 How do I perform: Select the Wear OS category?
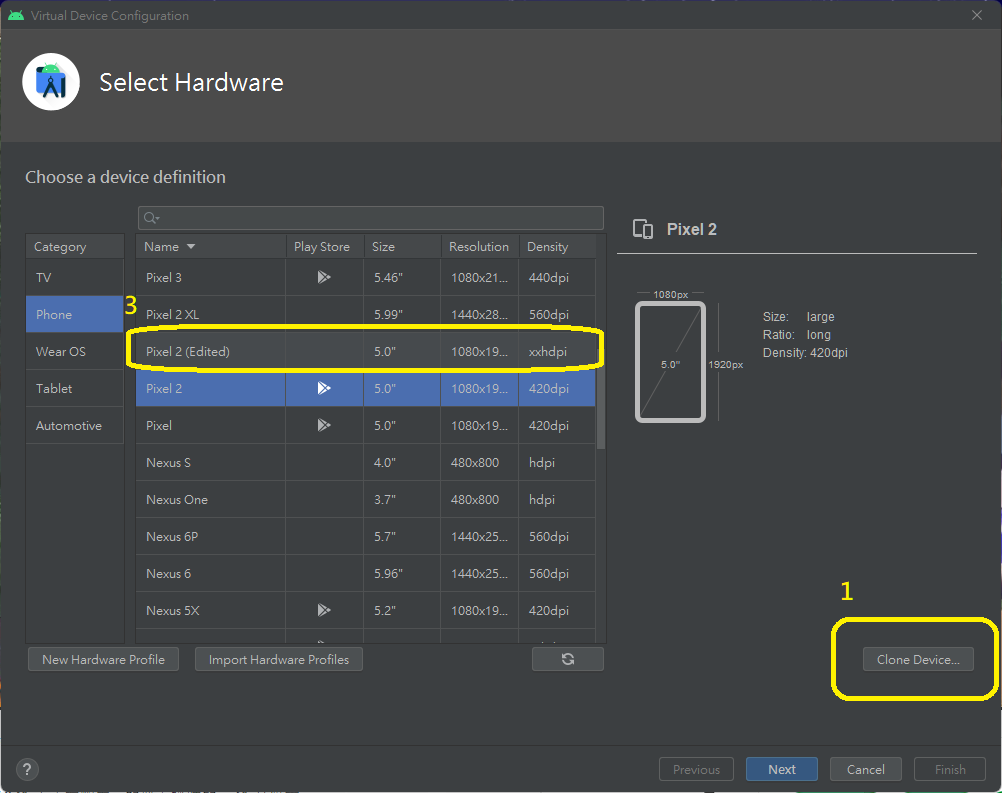(x=74, y=351)
